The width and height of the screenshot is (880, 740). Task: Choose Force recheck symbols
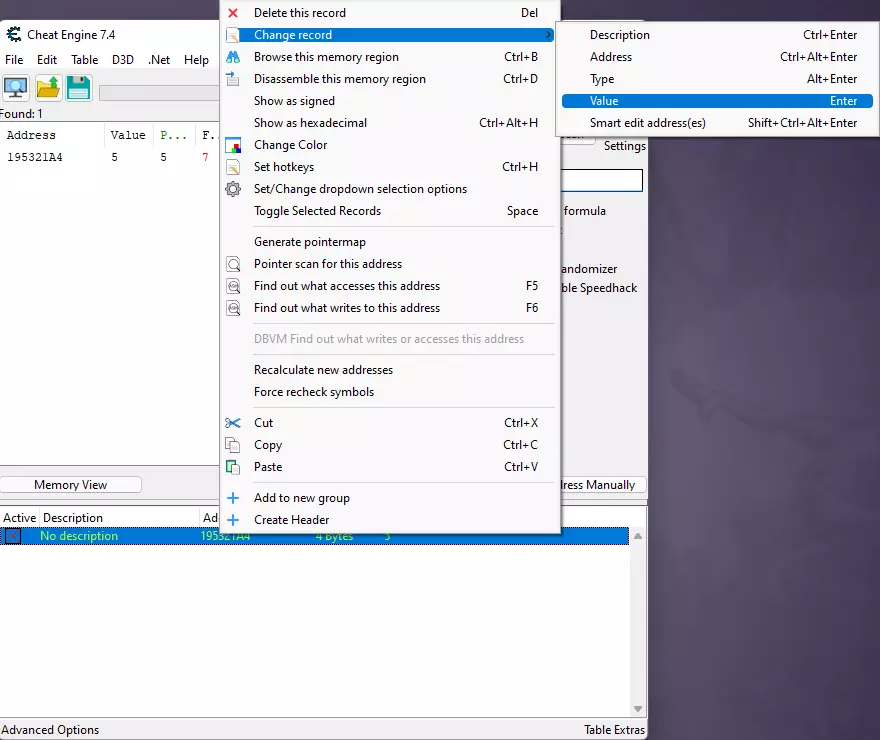click(x=390, y=392)
